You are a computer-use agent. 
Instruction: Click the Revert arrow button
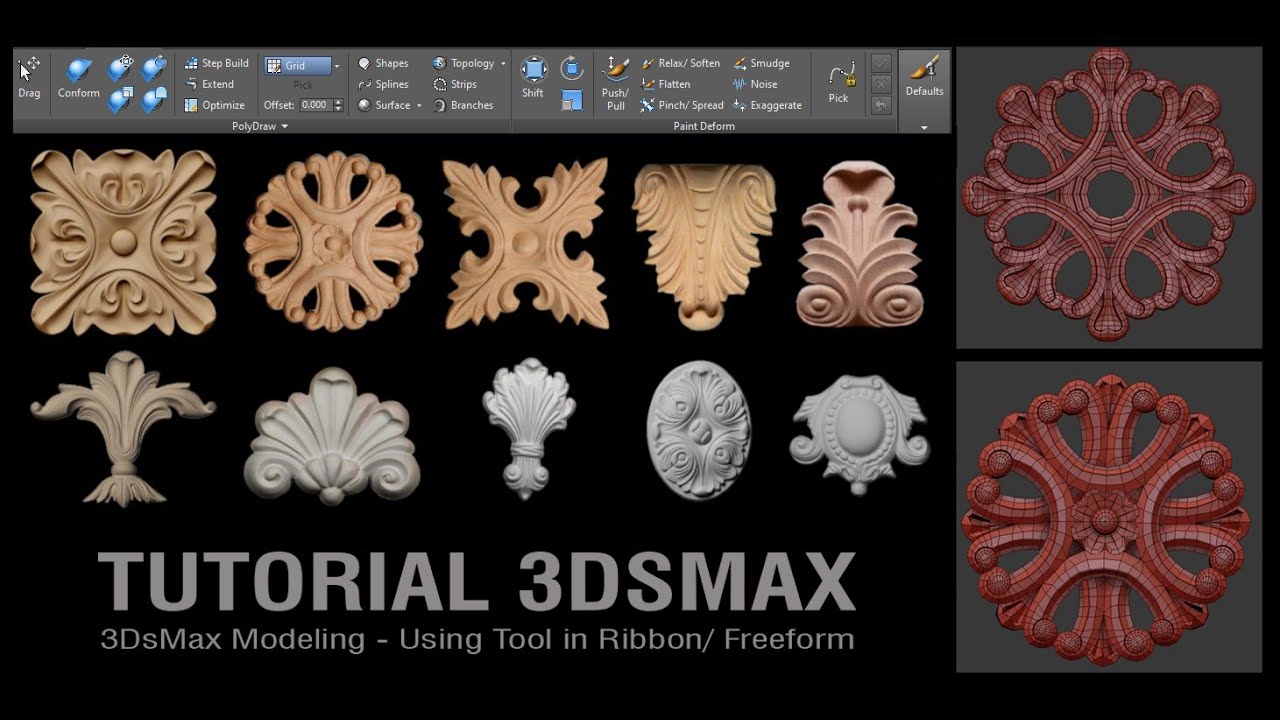tap(881, 105)
